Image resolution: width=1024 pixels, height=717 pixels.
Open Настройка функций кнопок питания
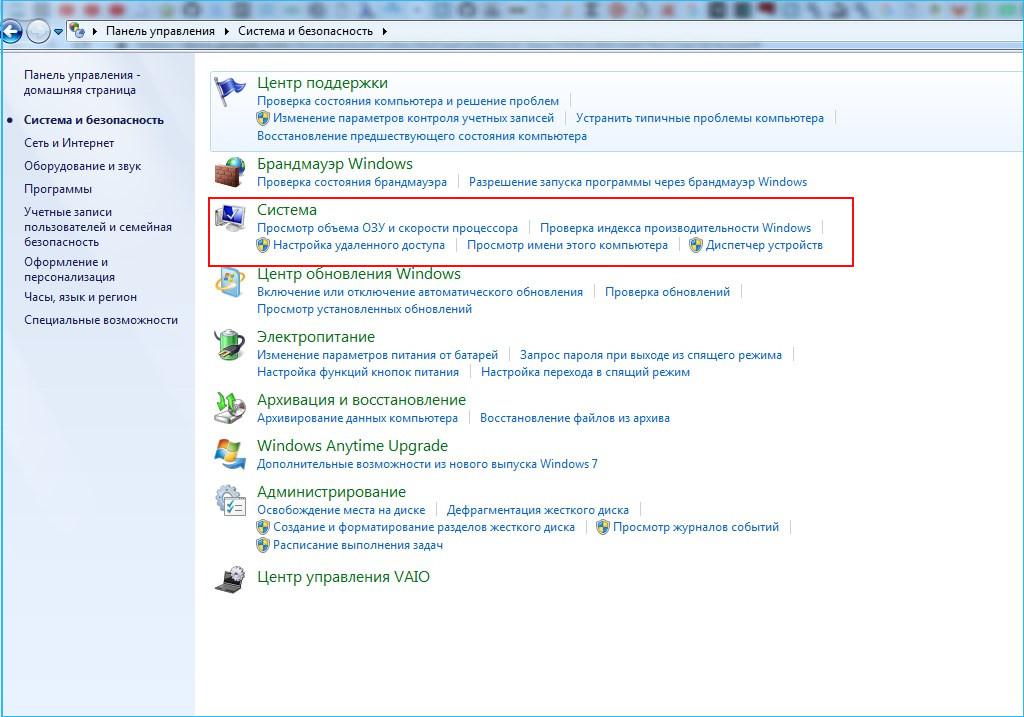pos(357,372)
